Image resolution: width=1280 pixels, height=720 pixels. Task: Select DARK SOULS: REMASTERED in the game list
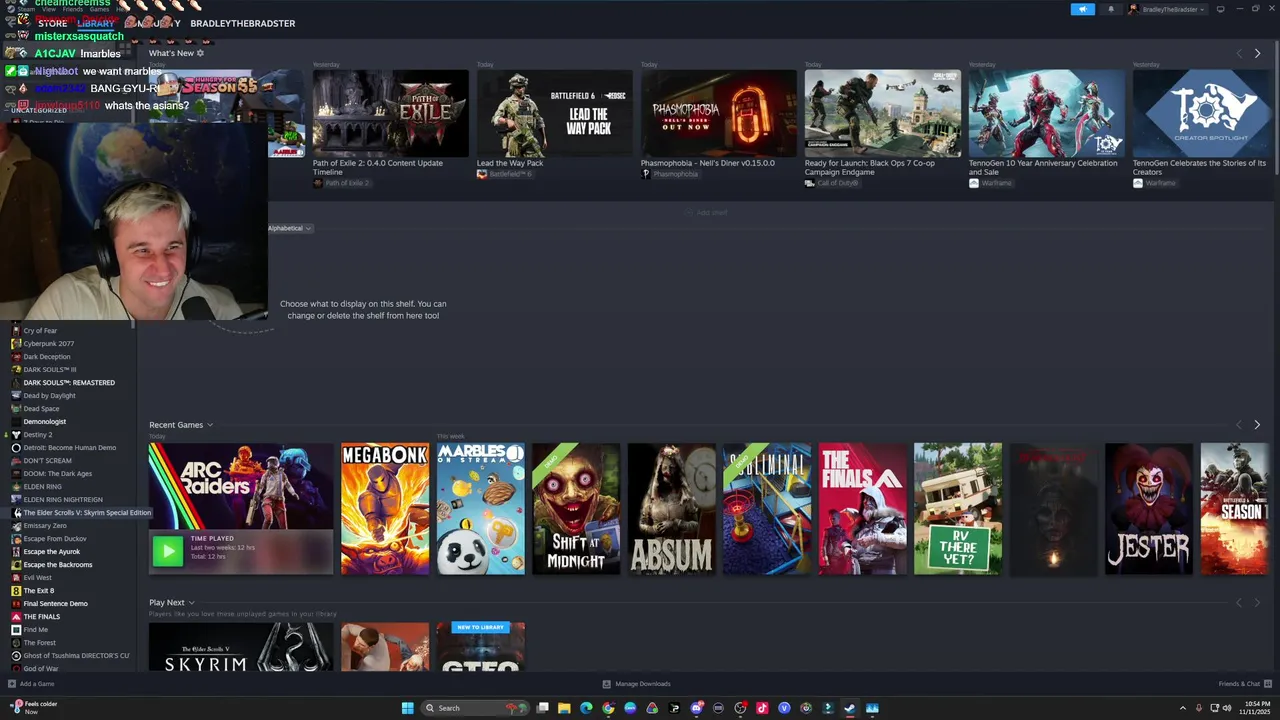pyautogui.click(x=69, y=383)
